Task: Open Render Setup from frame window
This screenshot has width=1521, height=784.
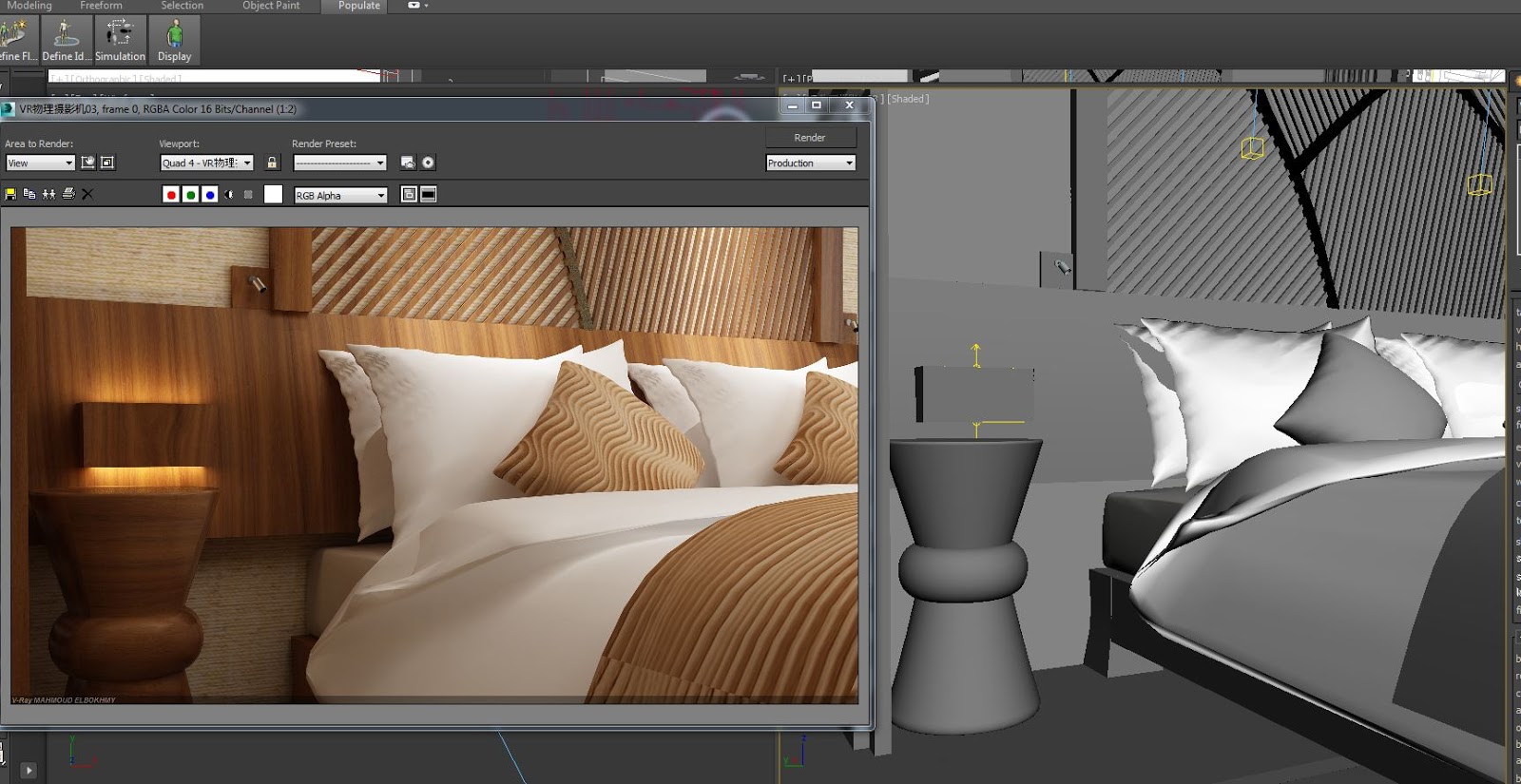Action: coord(408,163)
